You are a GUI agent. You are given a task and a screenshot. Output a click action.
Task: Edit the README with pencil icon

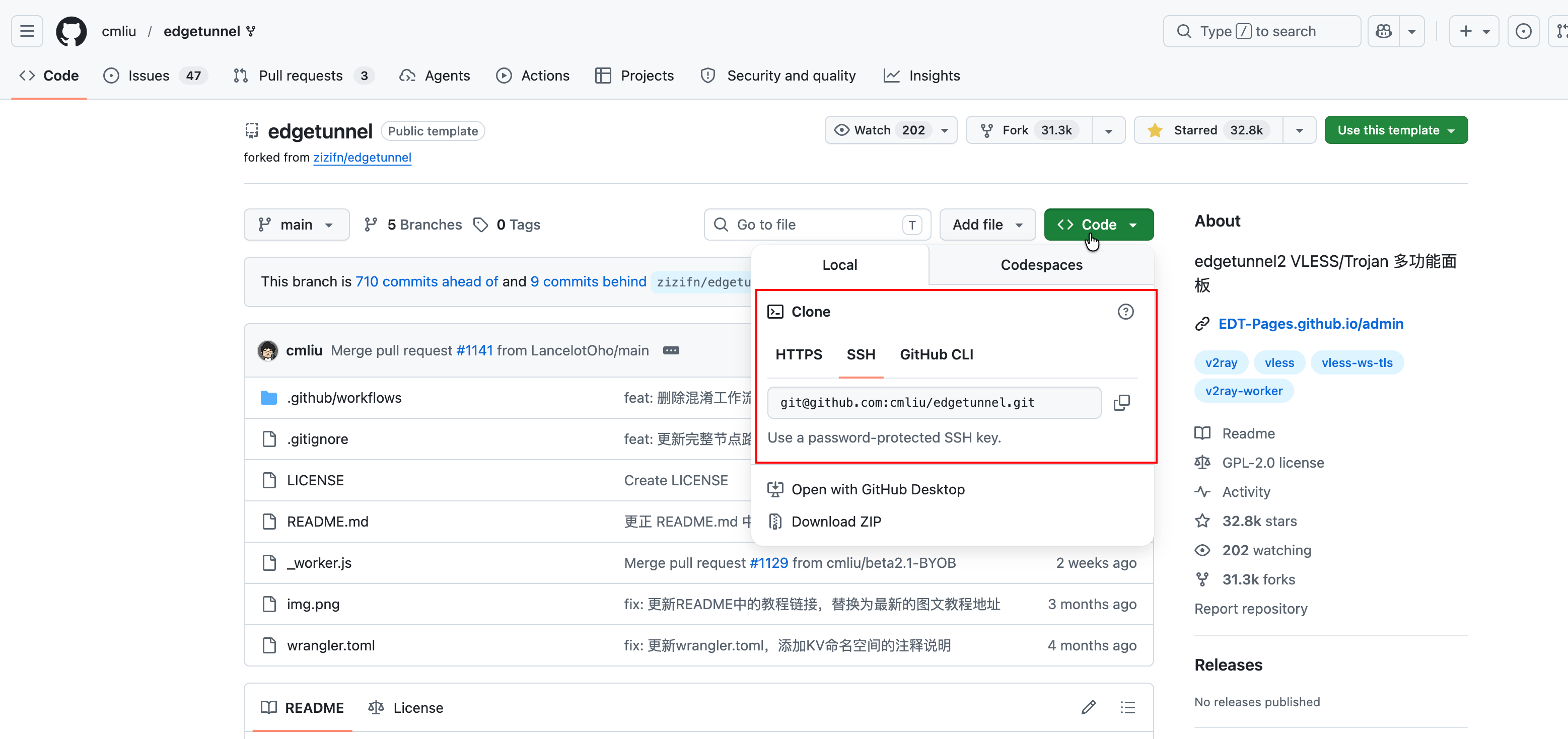click(1088, 707)
